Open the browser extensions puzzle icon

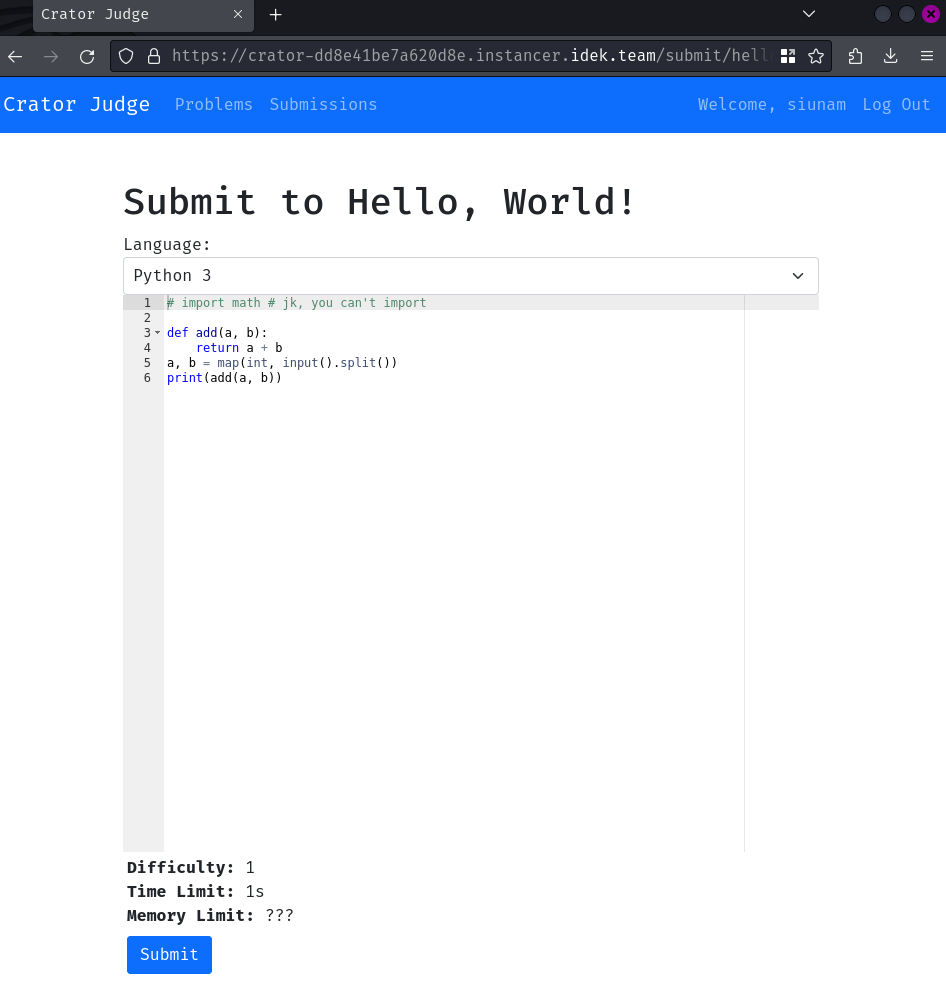coord(855,56)
